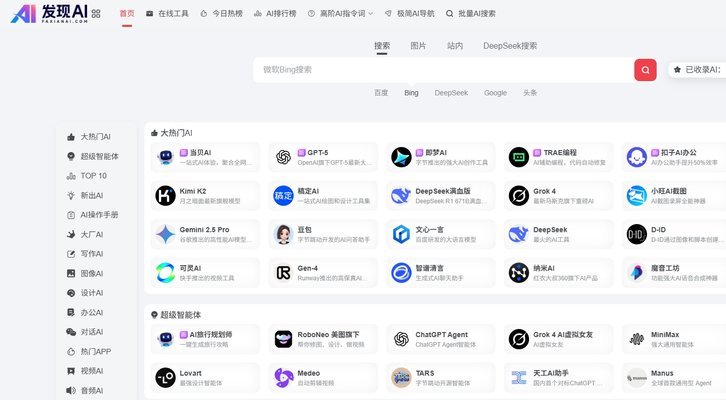The width and height of the screenshot is (726, 400).
Task: Open AI排行榜 in the top navigation
Action: [x=275, y=14]
